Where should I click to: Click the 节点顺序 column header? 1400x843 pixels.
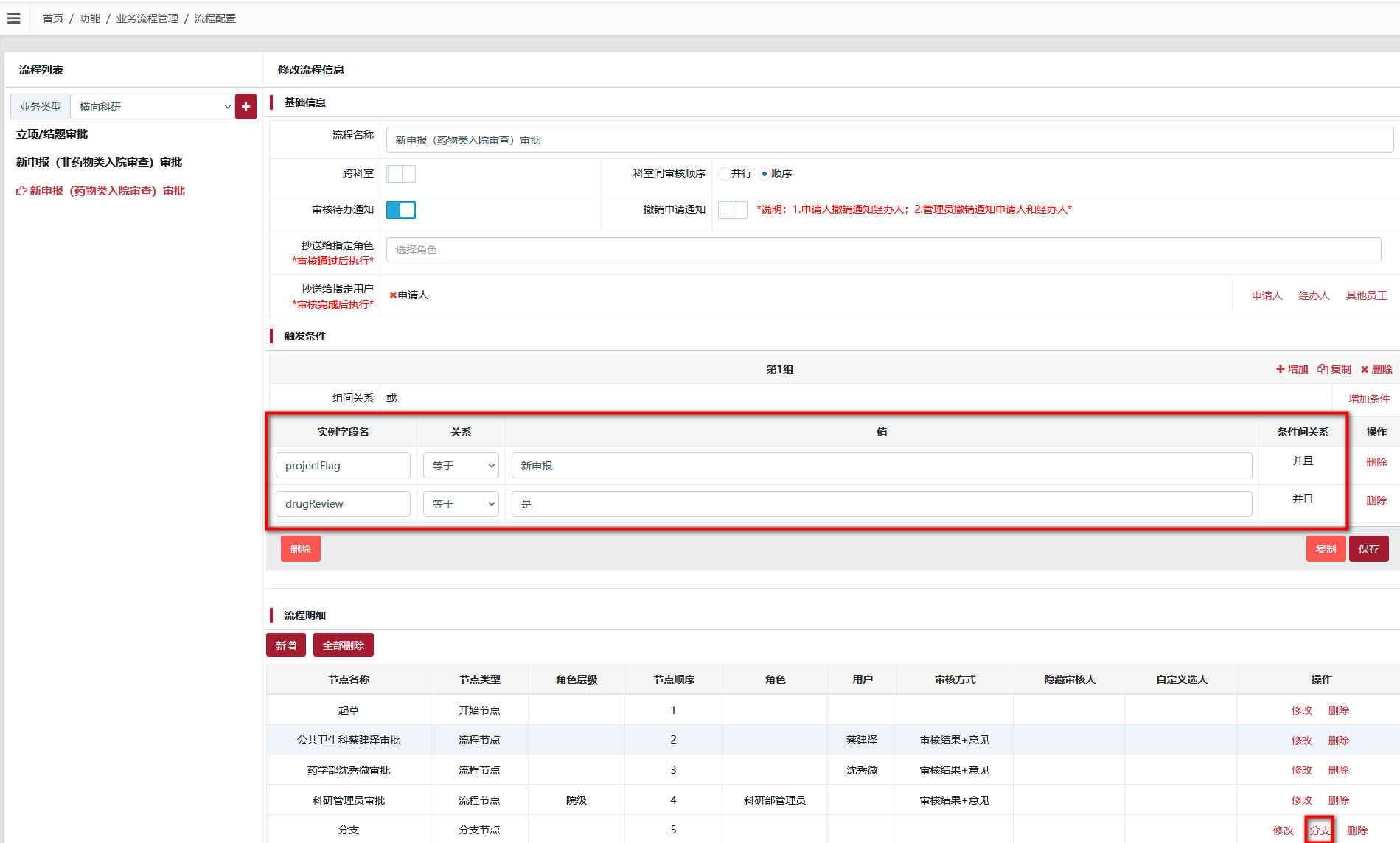click(x=674, y=679)
